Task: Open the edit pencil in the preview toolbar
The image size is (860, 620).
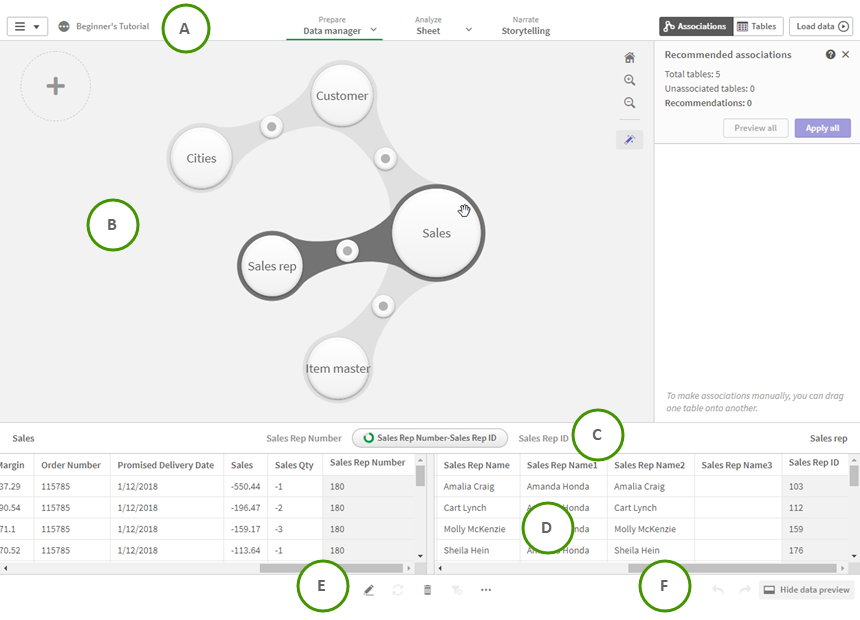Action: 368,590
